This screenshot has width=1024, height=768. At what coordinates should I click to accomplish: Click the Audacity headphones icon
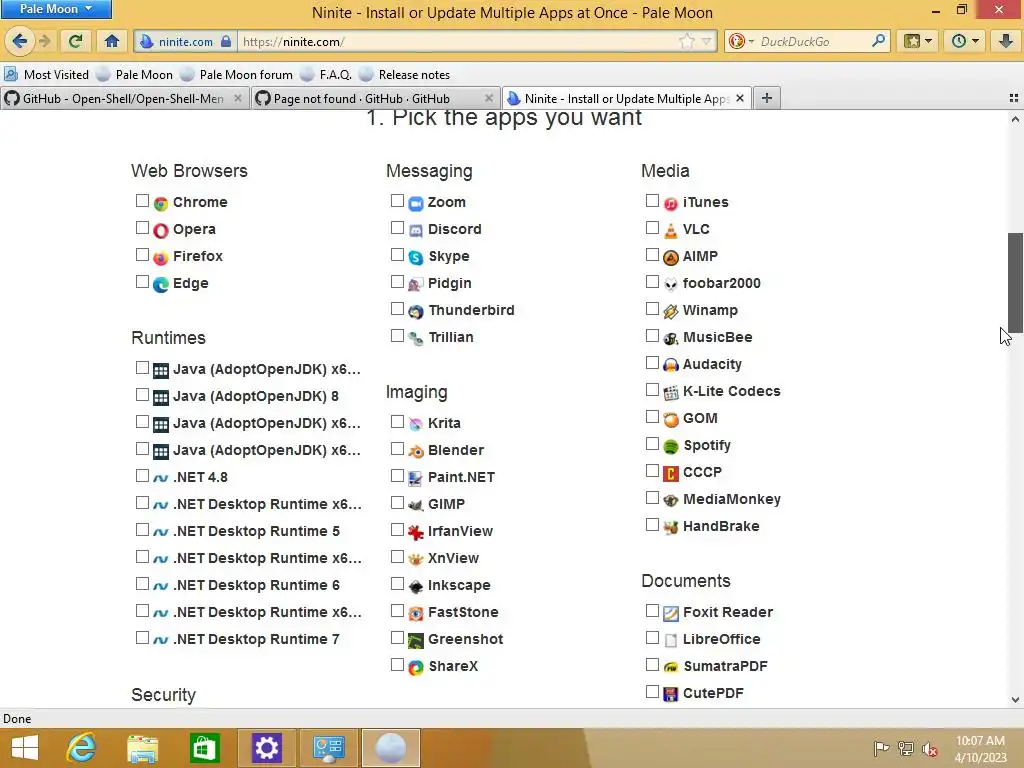coord(671,365)
